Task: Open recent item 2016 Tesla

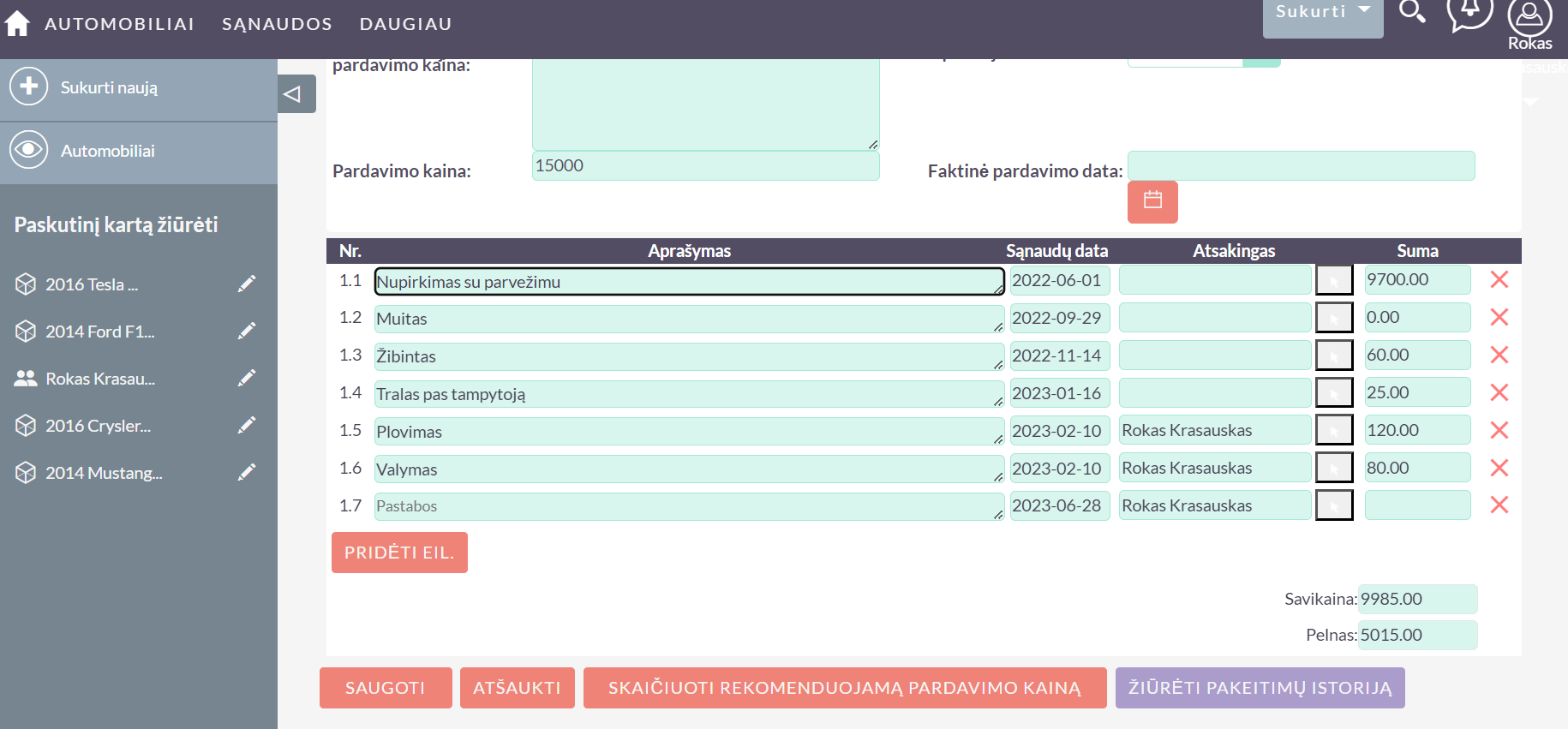Action: pyautogui.click(x=92, y=284)
